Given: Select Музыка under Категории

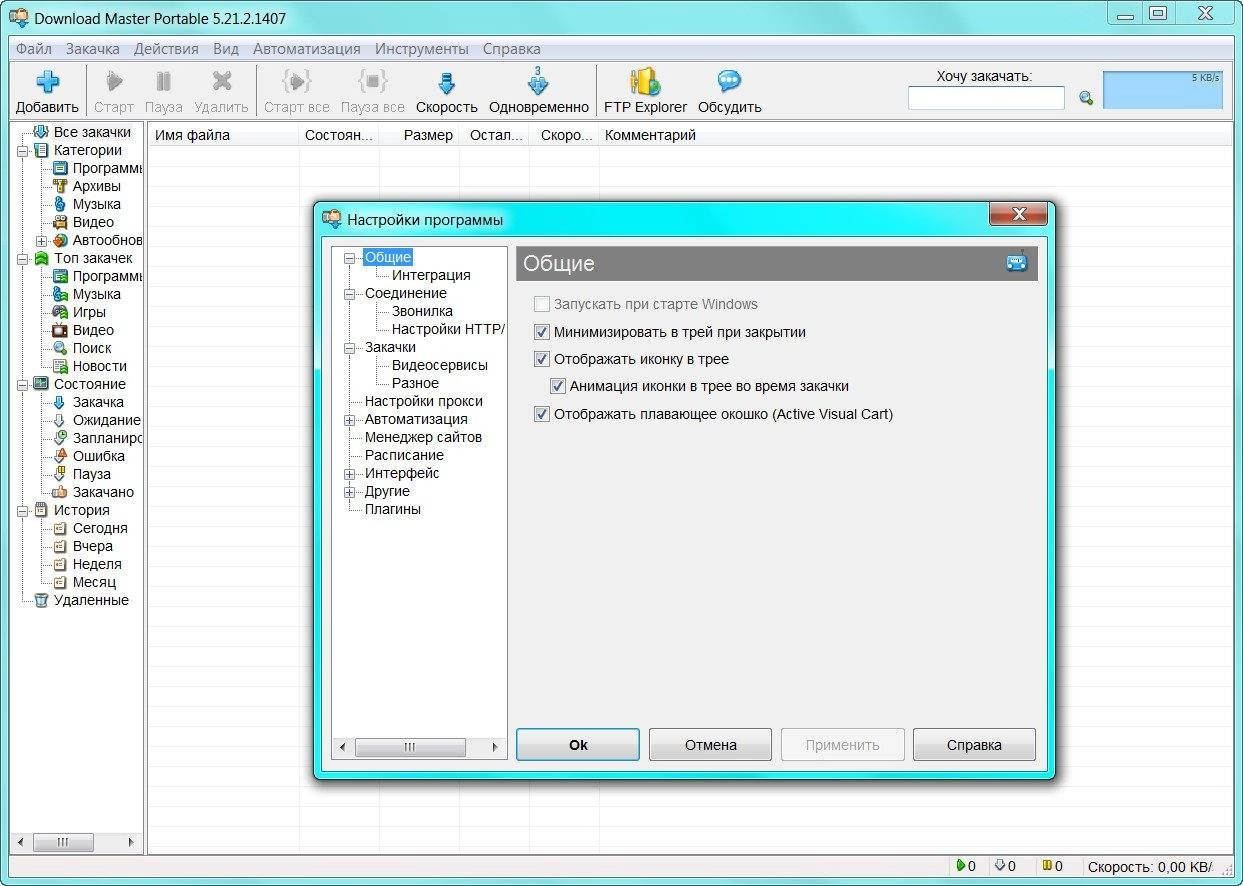Looking at the screenshot, I should [x=96, y=204].
